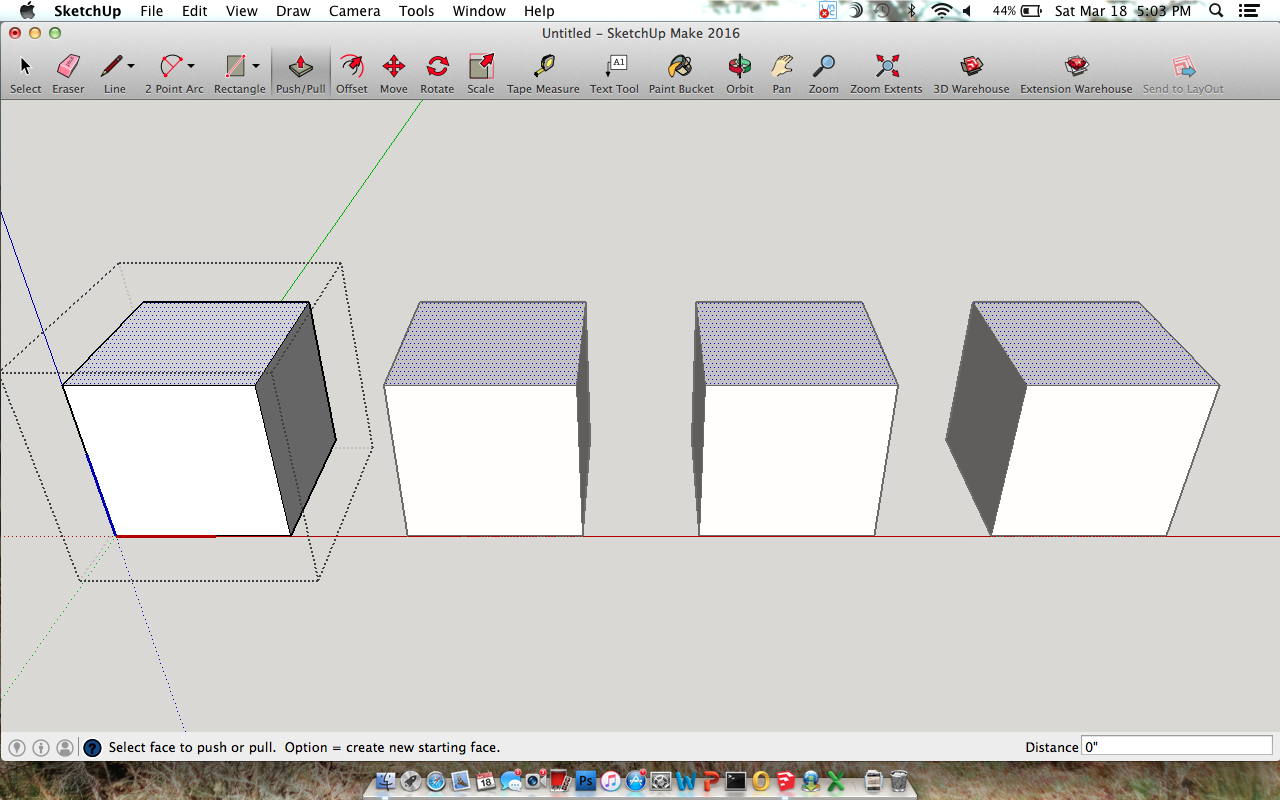Click the geo-location status icon

(17, 747)
